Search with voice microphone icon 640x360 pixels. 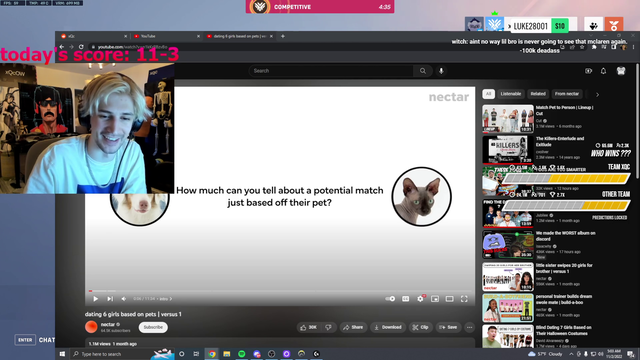tap(441, 71)
